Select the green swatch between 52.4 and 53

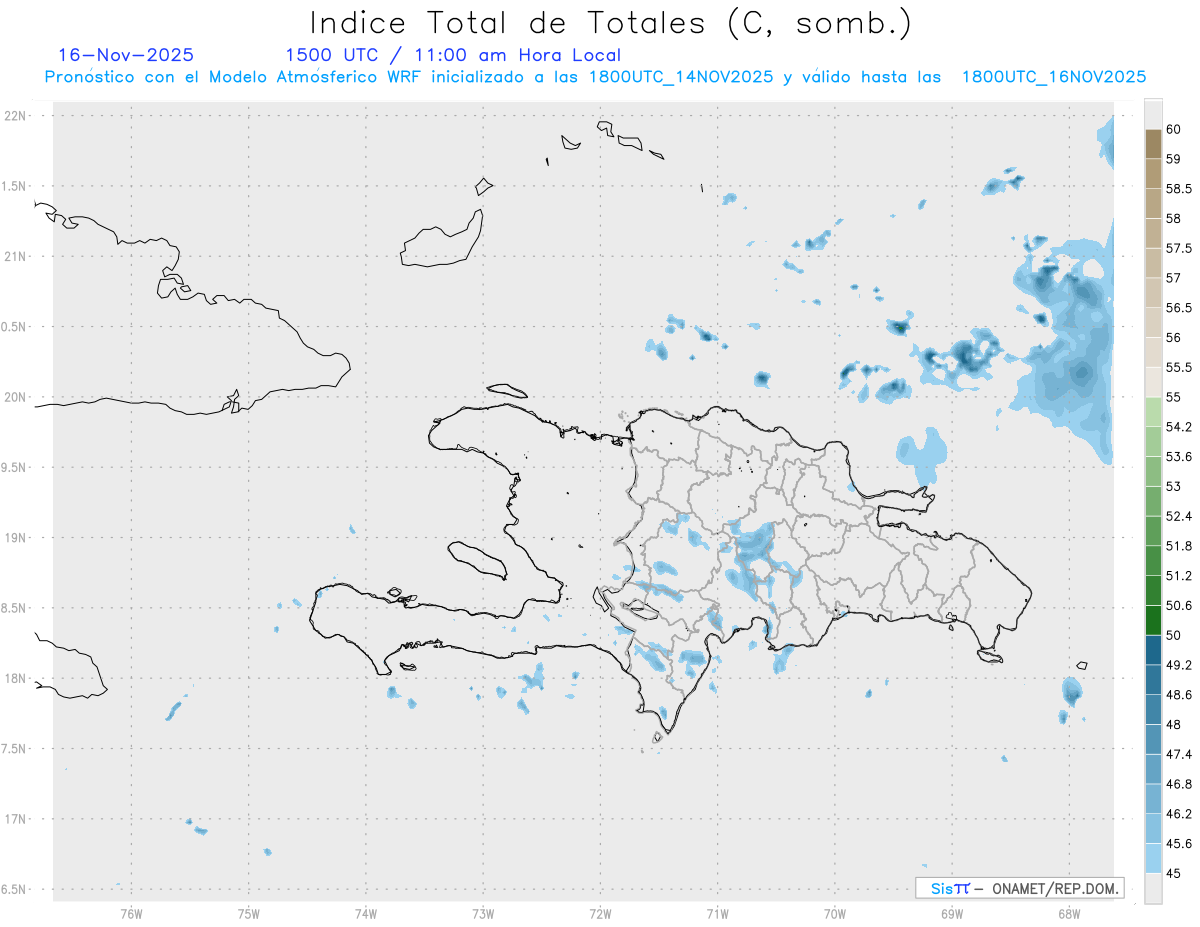tap(1153, 501)
